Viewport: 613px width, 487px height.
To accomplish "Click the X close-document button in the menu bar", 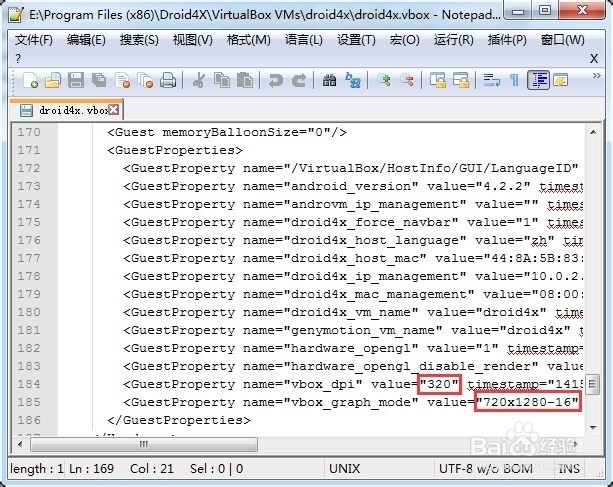I will point(594,59).
